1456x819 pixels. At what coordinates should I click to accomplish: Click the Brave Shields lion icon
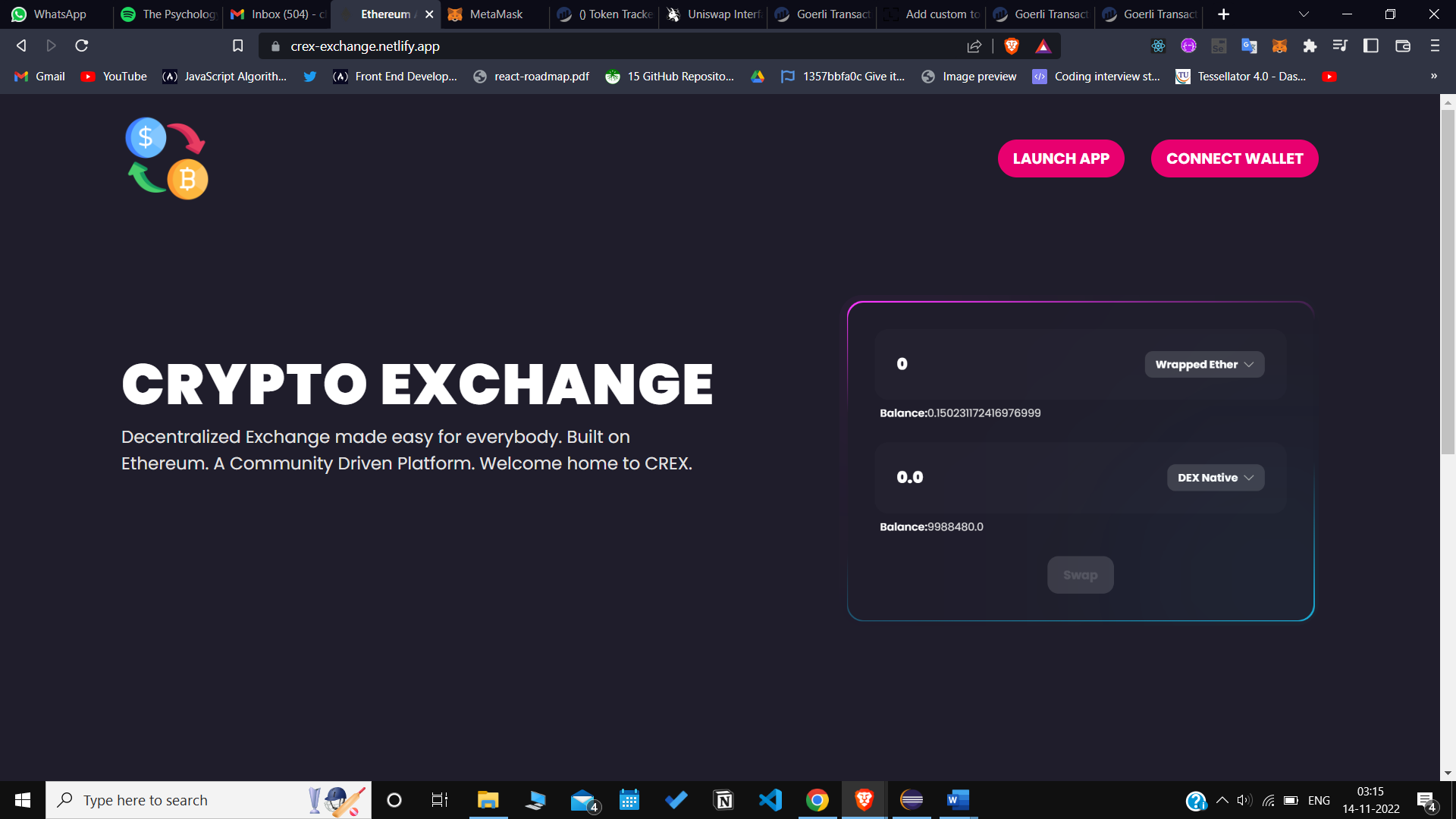click(x=1011, y=46)
